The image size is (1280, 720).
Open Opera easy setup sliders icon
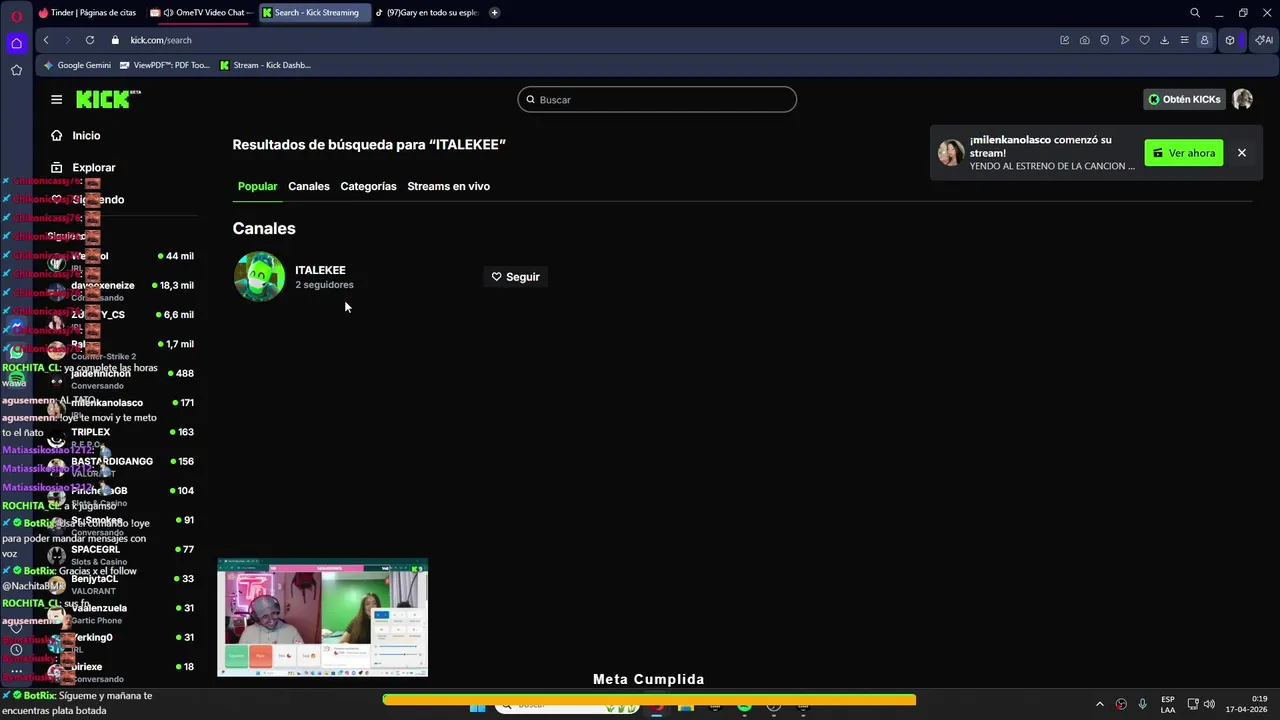[x=1185, y=40]
